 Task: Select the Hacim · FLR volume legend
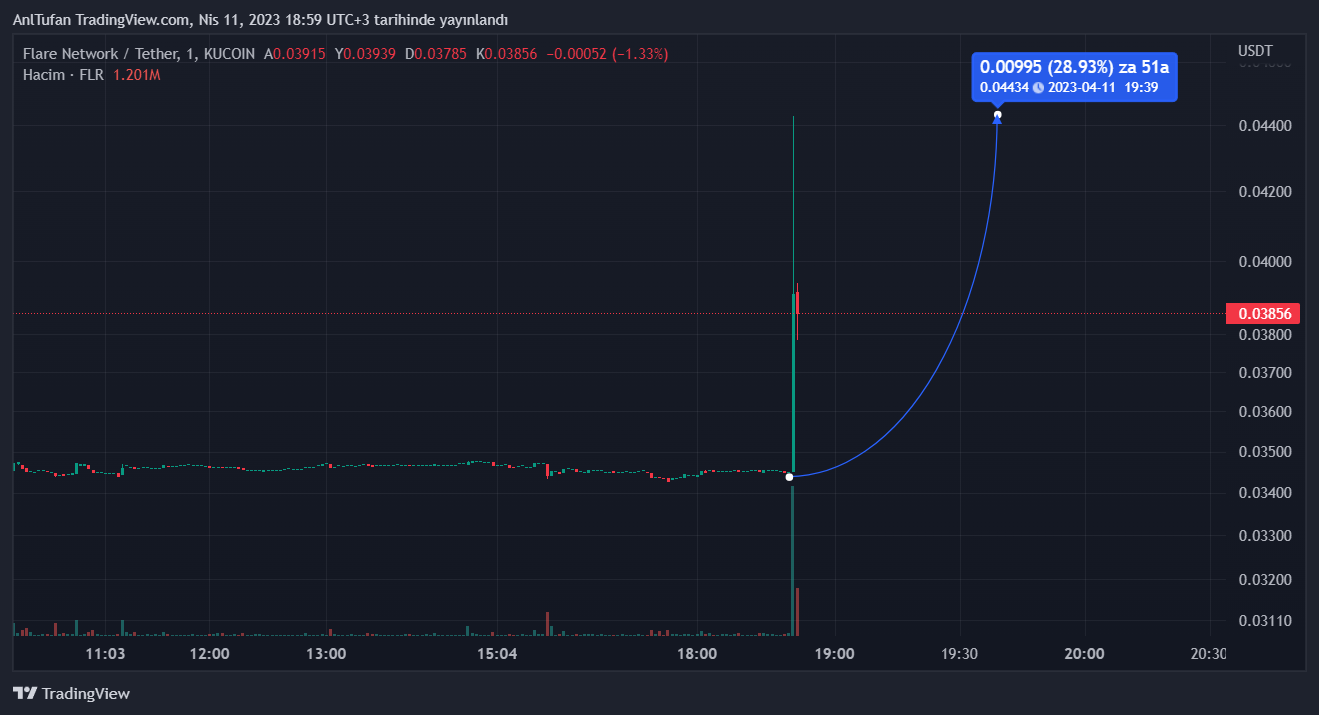coord(65,75)
